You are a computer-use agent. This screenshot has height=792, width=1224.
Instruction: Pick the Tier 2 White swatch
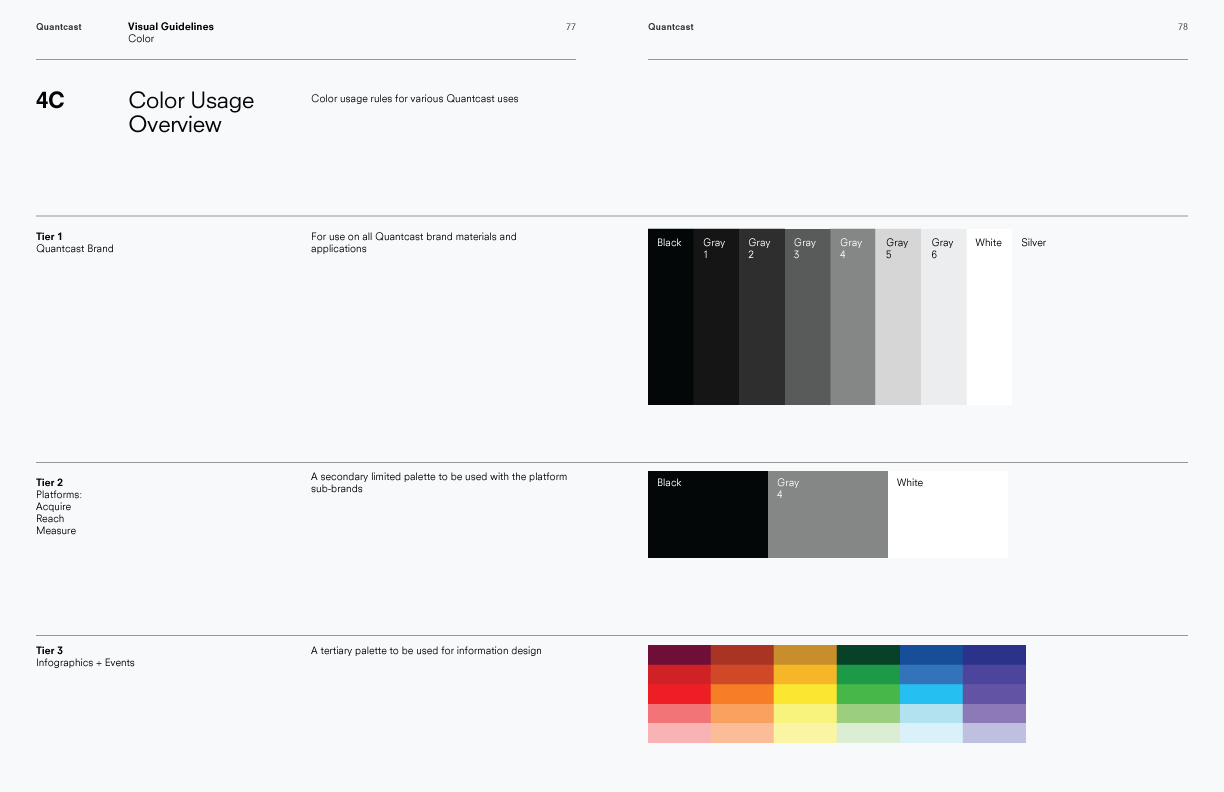(x=948, y=514)
